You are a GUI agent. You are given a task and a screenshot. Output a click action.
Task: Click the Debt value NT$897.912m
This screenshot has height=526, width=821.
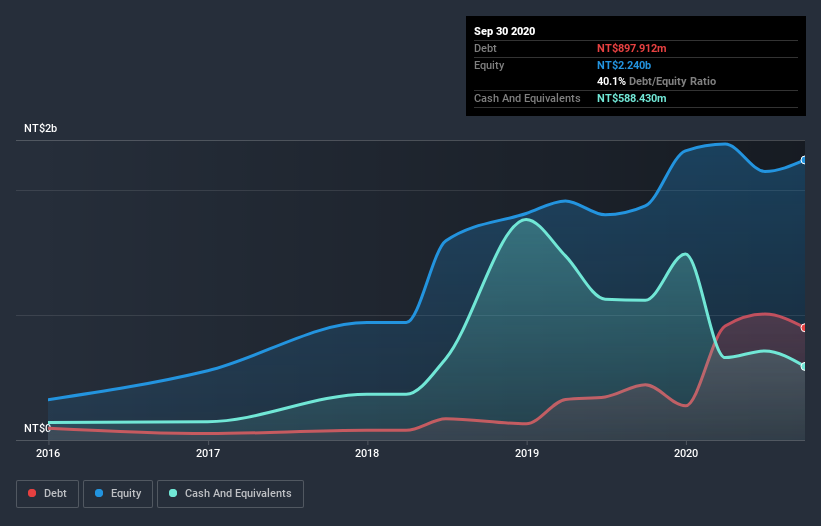[631, 48]
